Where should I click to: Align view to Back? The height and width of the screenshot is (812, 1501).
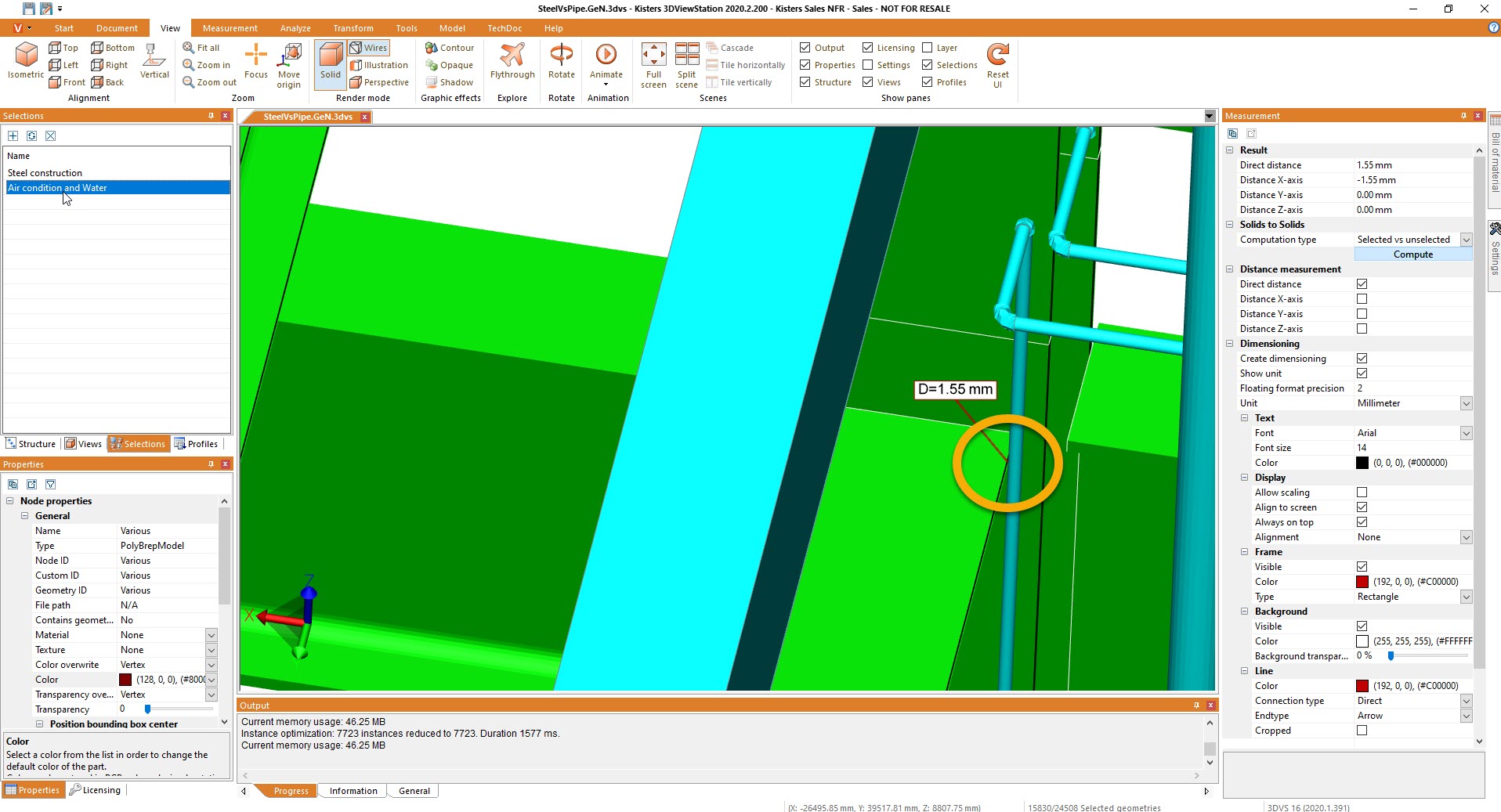[107, 82]
